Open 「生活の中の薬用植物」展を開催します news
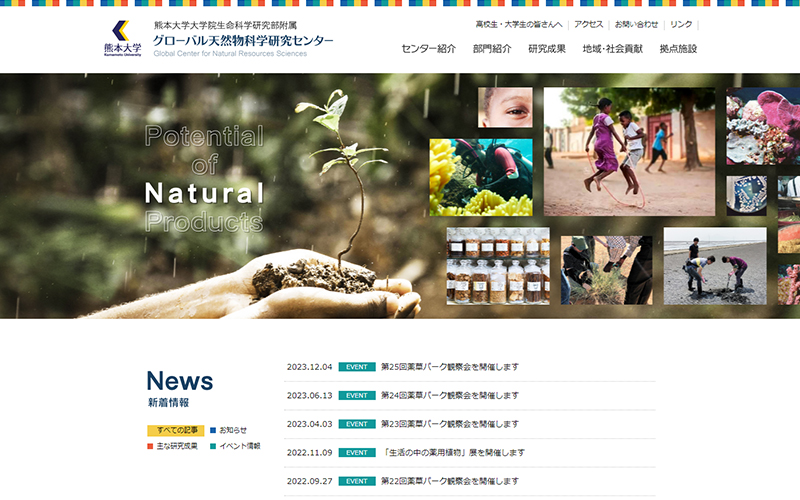This screenshot has width=800, height=500. (x=453, y=453)
